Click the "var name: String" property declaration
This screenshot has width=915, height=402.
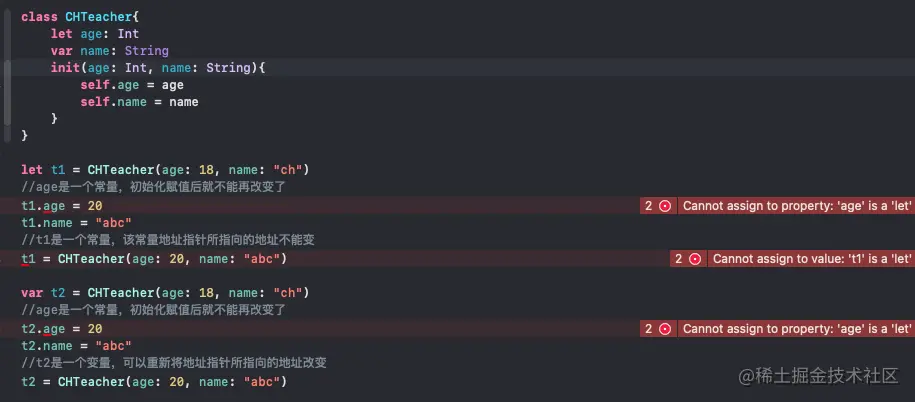point(110,51)
